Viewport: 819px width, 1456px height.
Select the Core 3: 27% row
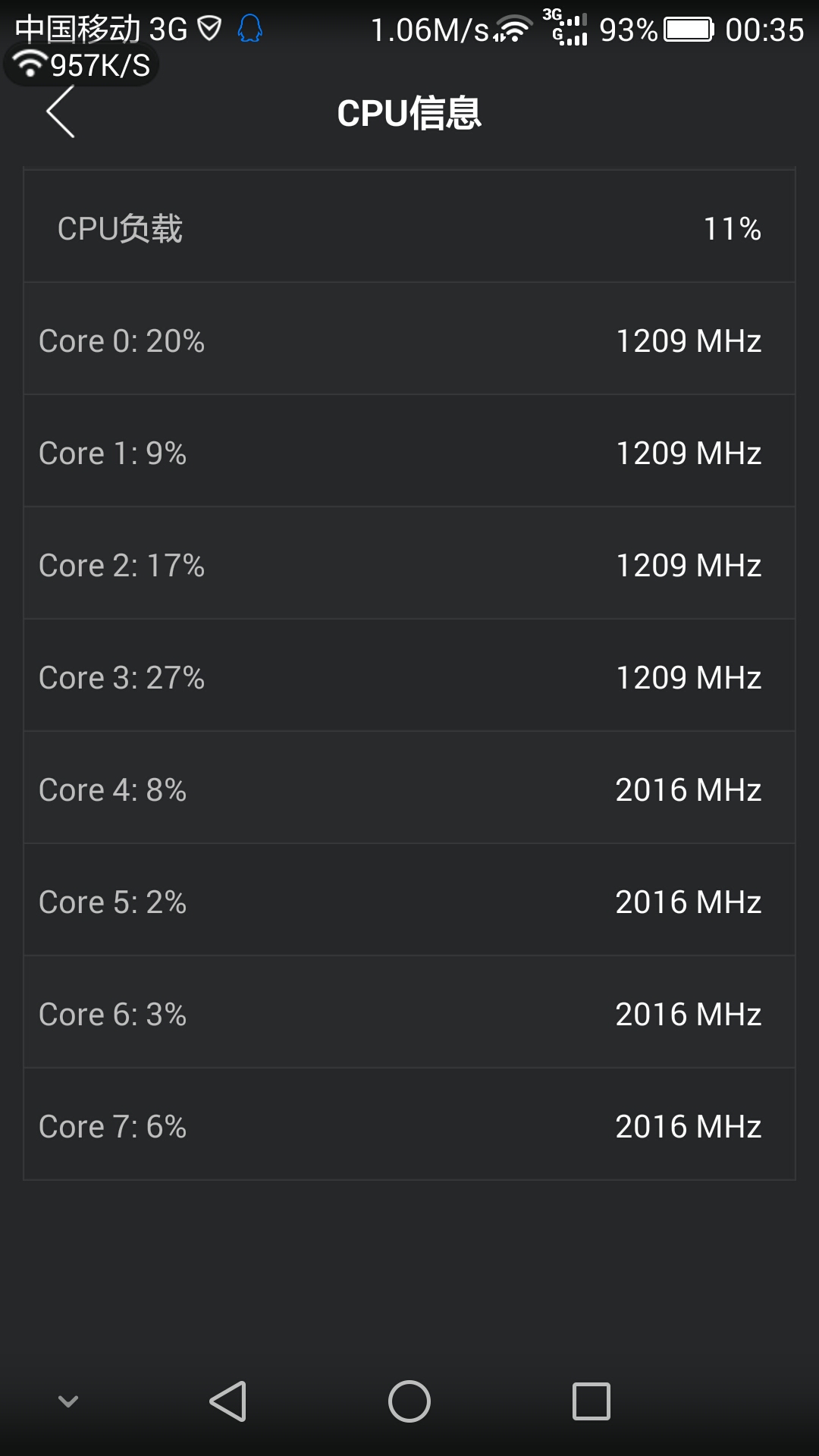(x=409, y=677)
